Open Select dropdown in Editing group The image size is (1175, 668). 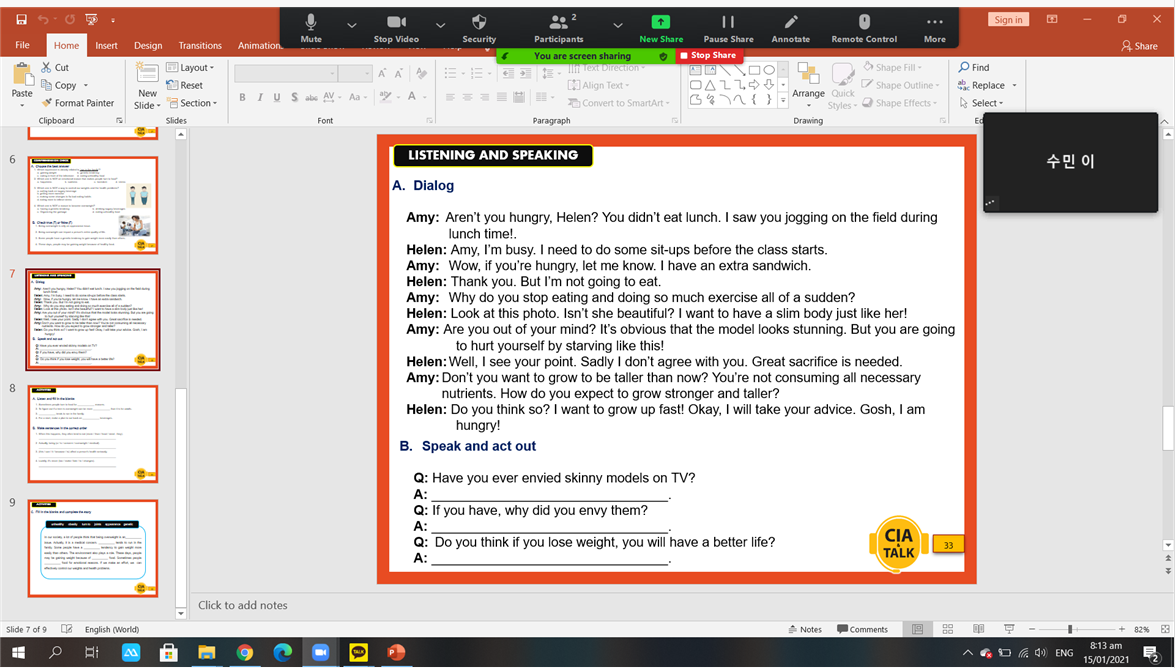tap(980, 103)
